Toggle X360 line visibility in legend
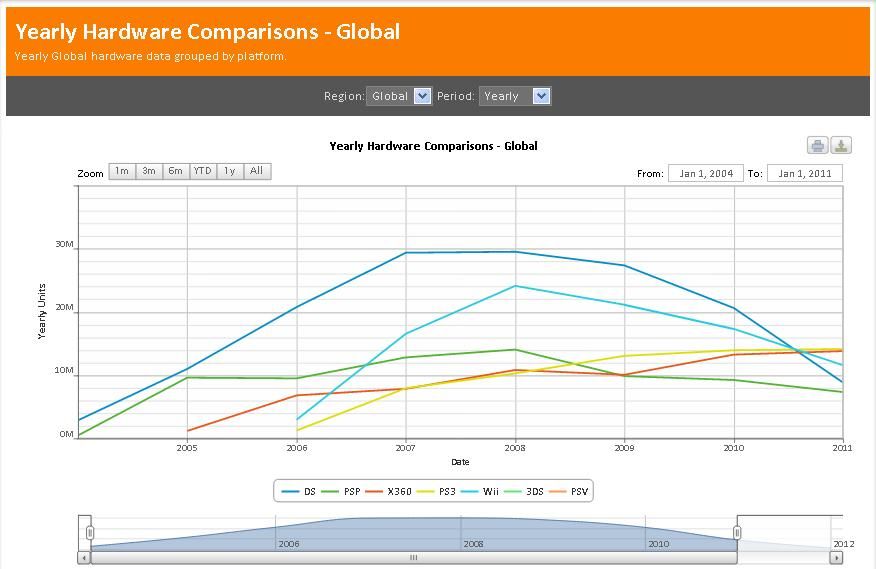The image size is (876, 569). [x=389, y=491]
